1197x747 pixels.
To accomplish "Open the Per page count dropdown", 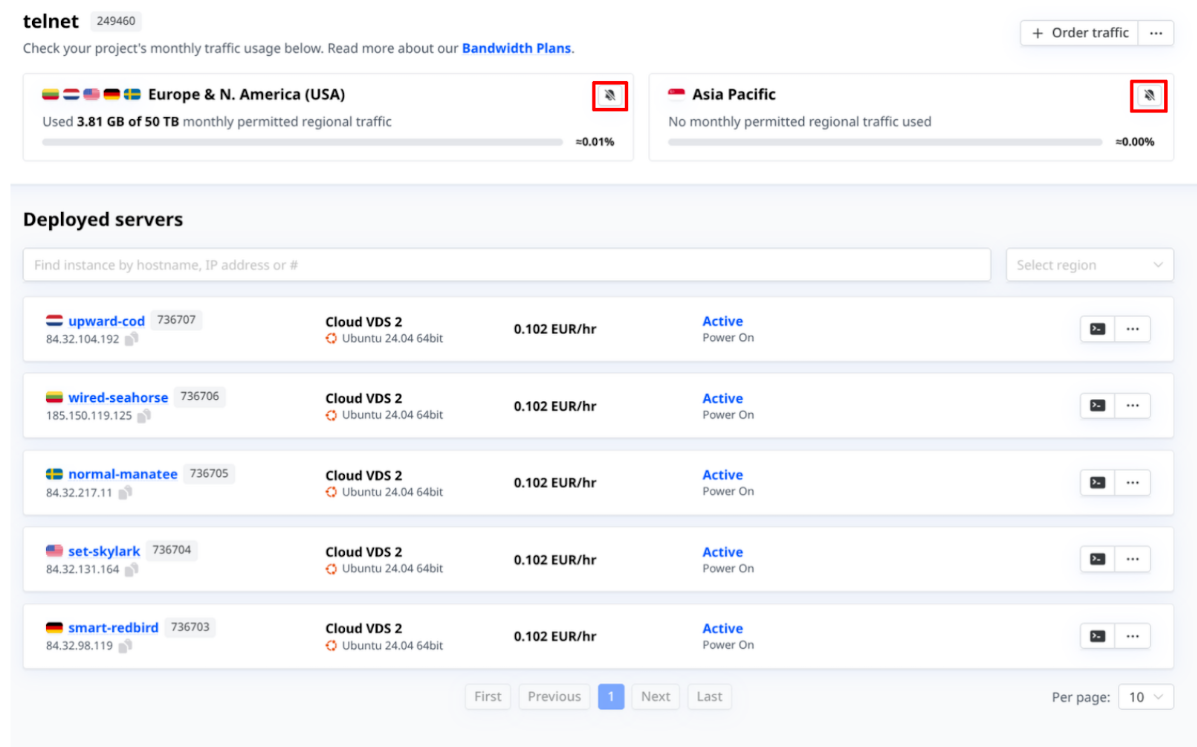I will click(1146, 697).
